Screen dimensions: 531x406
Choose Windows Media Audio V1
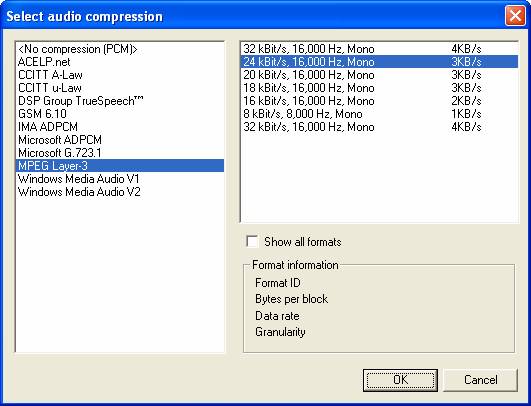point(120,179)
